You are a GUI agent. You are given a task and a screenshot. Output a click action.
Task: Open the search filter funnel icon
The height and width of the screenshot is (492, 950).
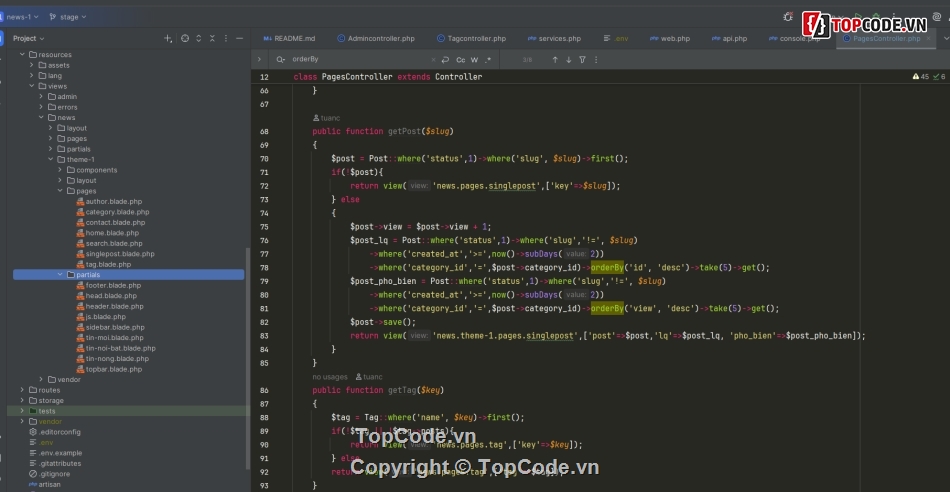(x=582, y=59)
